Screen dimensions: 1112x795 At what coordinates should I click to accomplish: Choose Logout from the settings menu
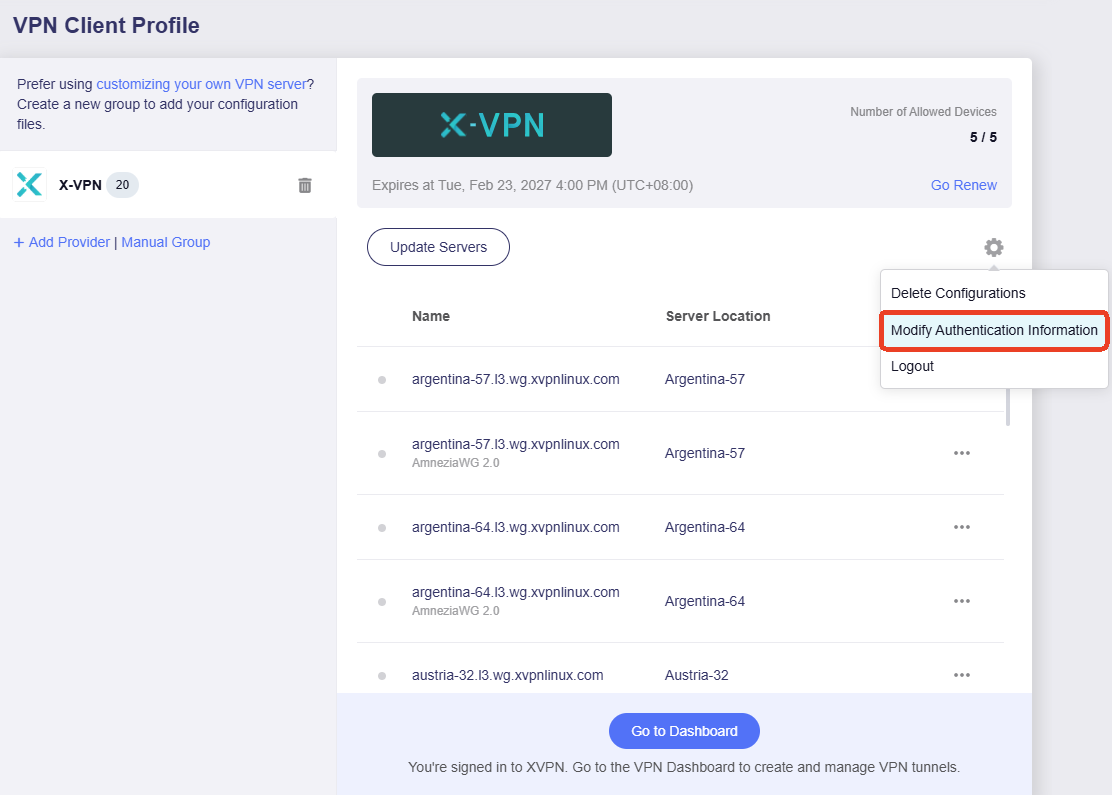click(912, 366)
